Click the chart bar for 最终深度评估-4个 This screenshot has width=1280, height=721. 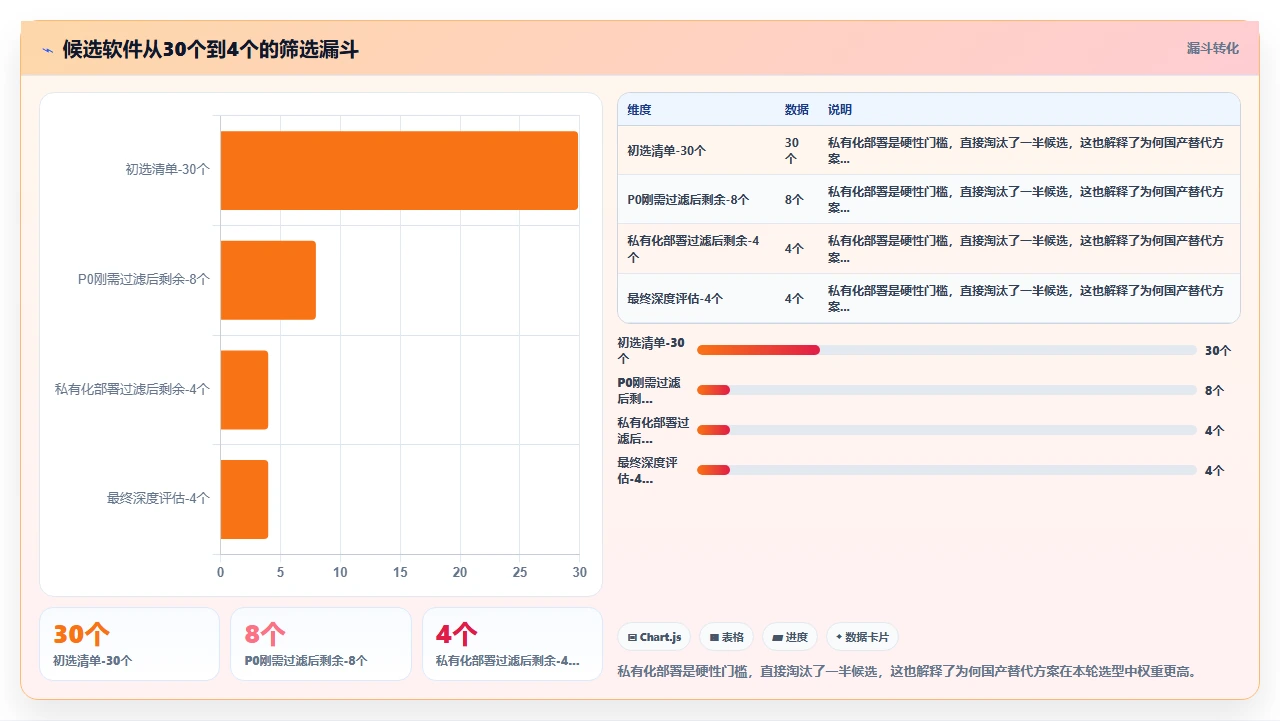[x=244, y=499]
